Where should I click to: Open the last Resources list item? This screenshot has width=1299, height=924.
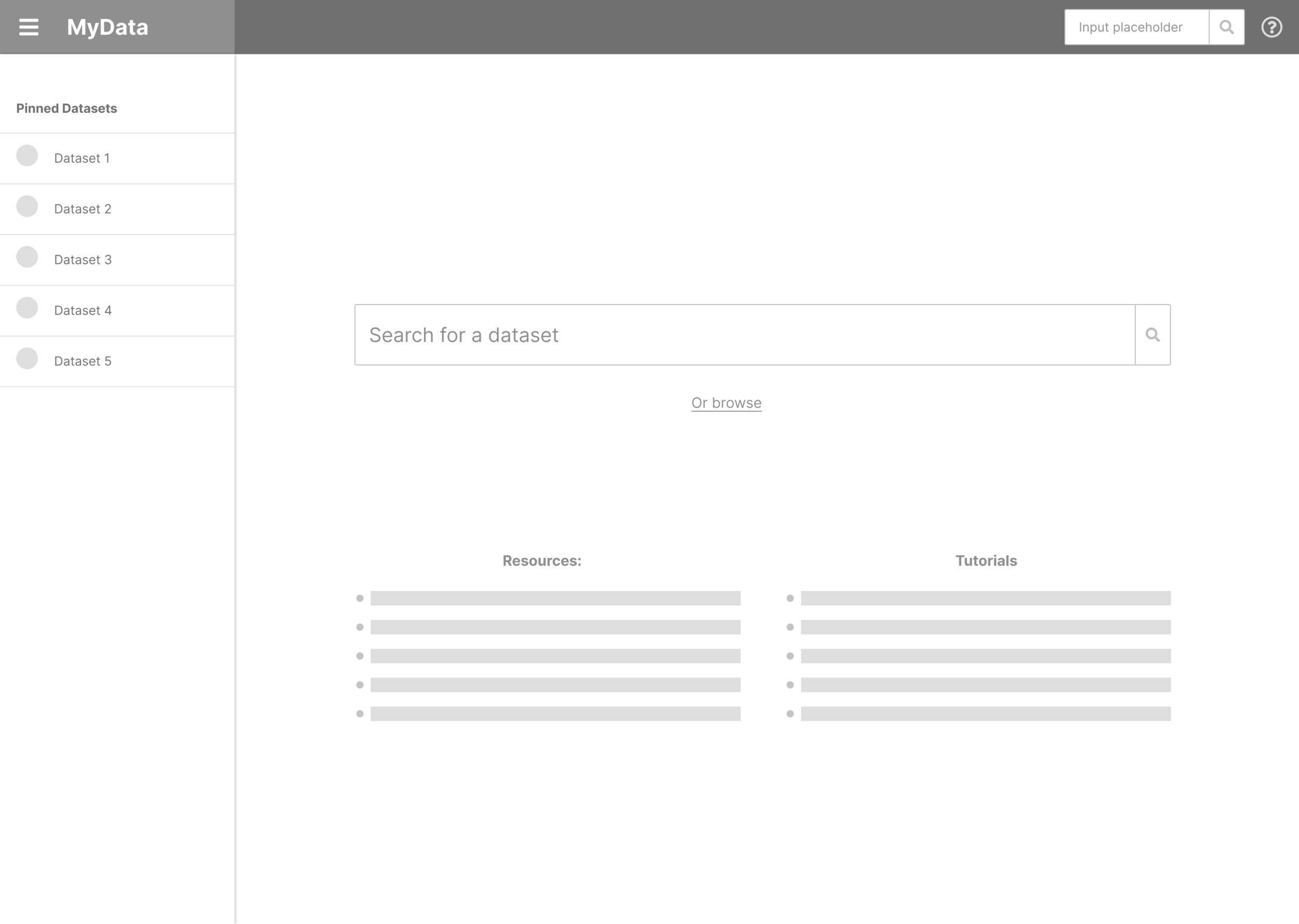coord(555,714)
